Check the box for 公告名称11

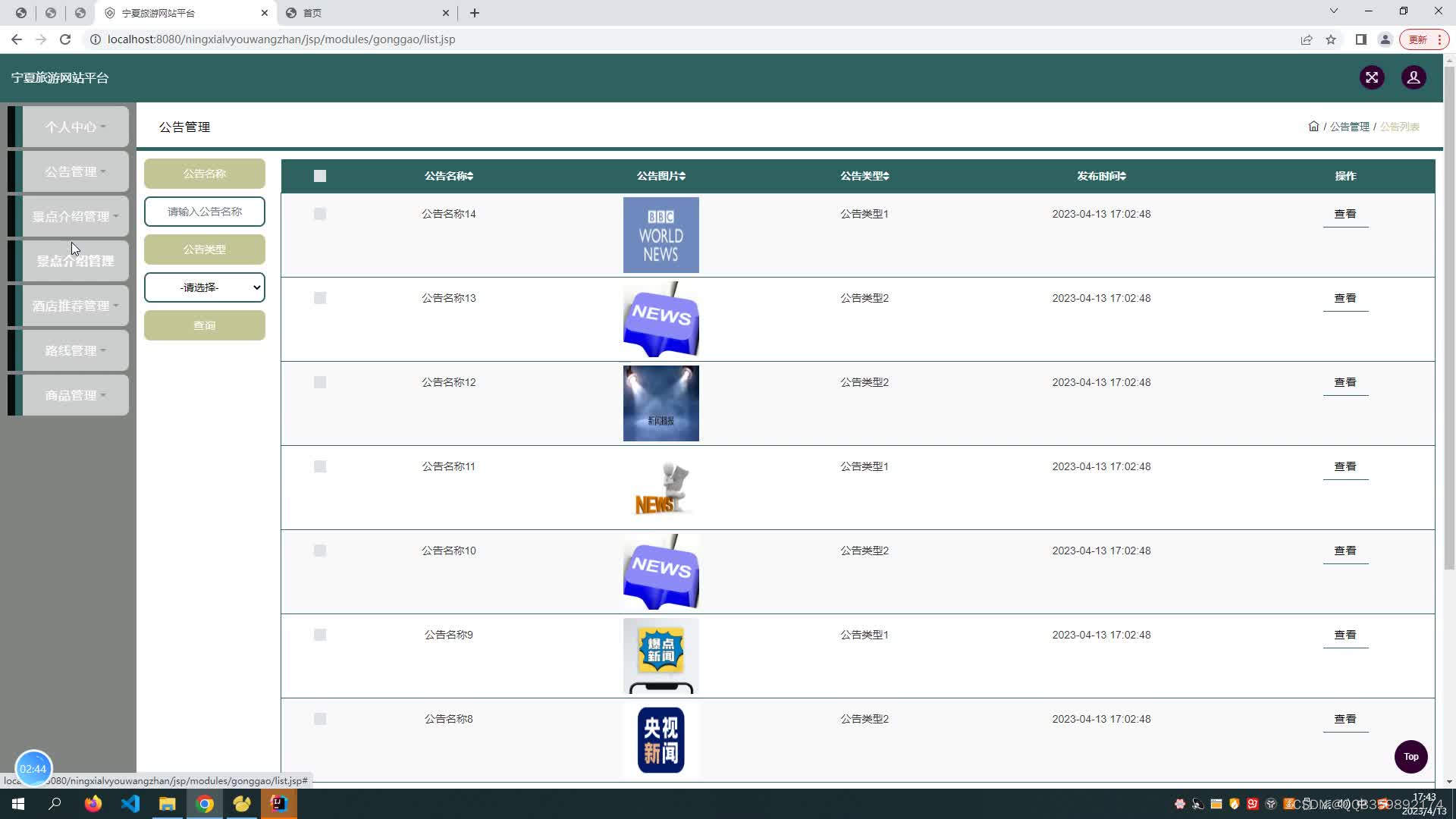pos(320,467)
